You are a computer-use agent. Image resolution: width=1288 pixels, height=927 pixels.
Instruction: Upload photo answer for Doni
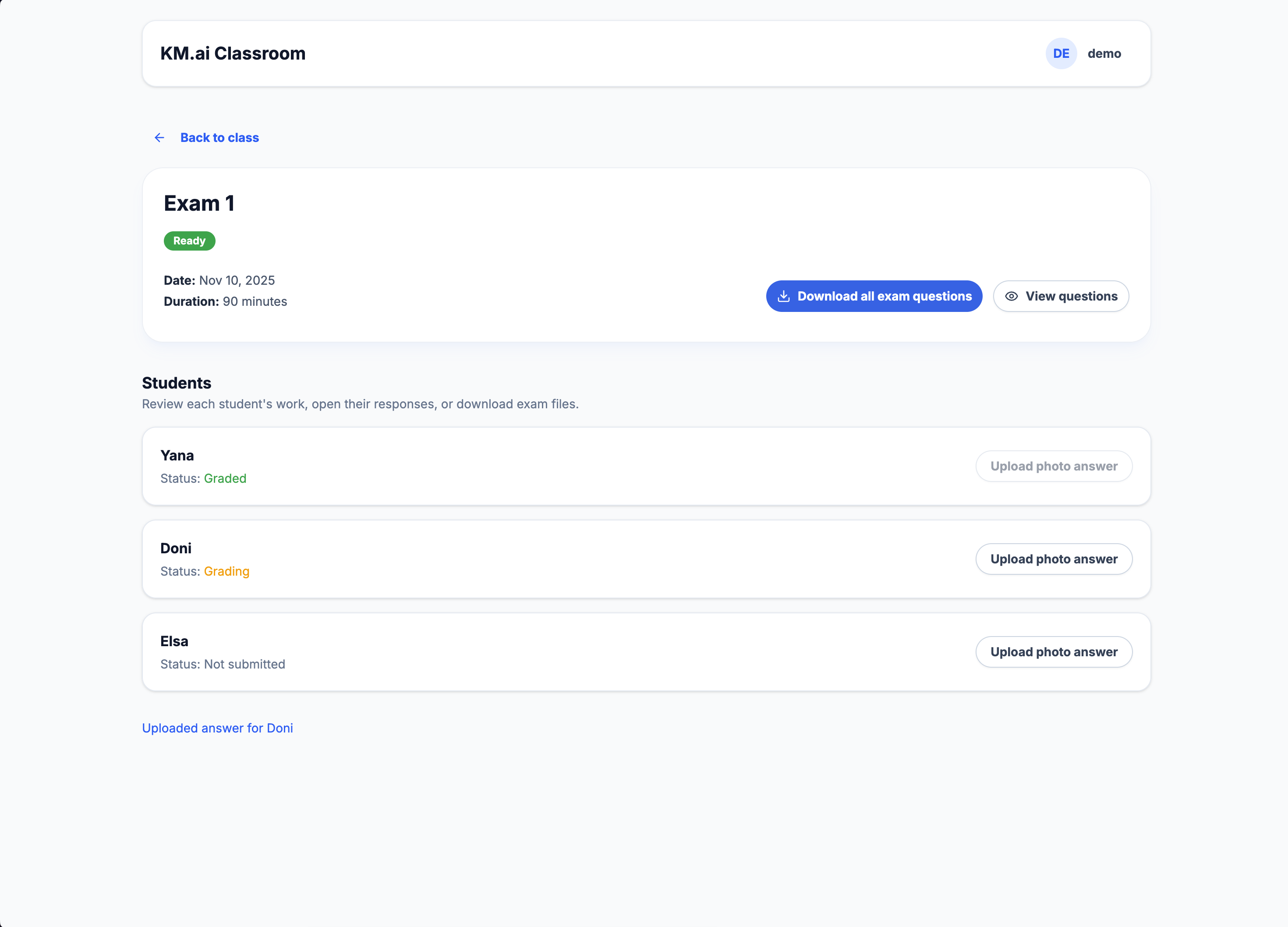coord(1054,559)
